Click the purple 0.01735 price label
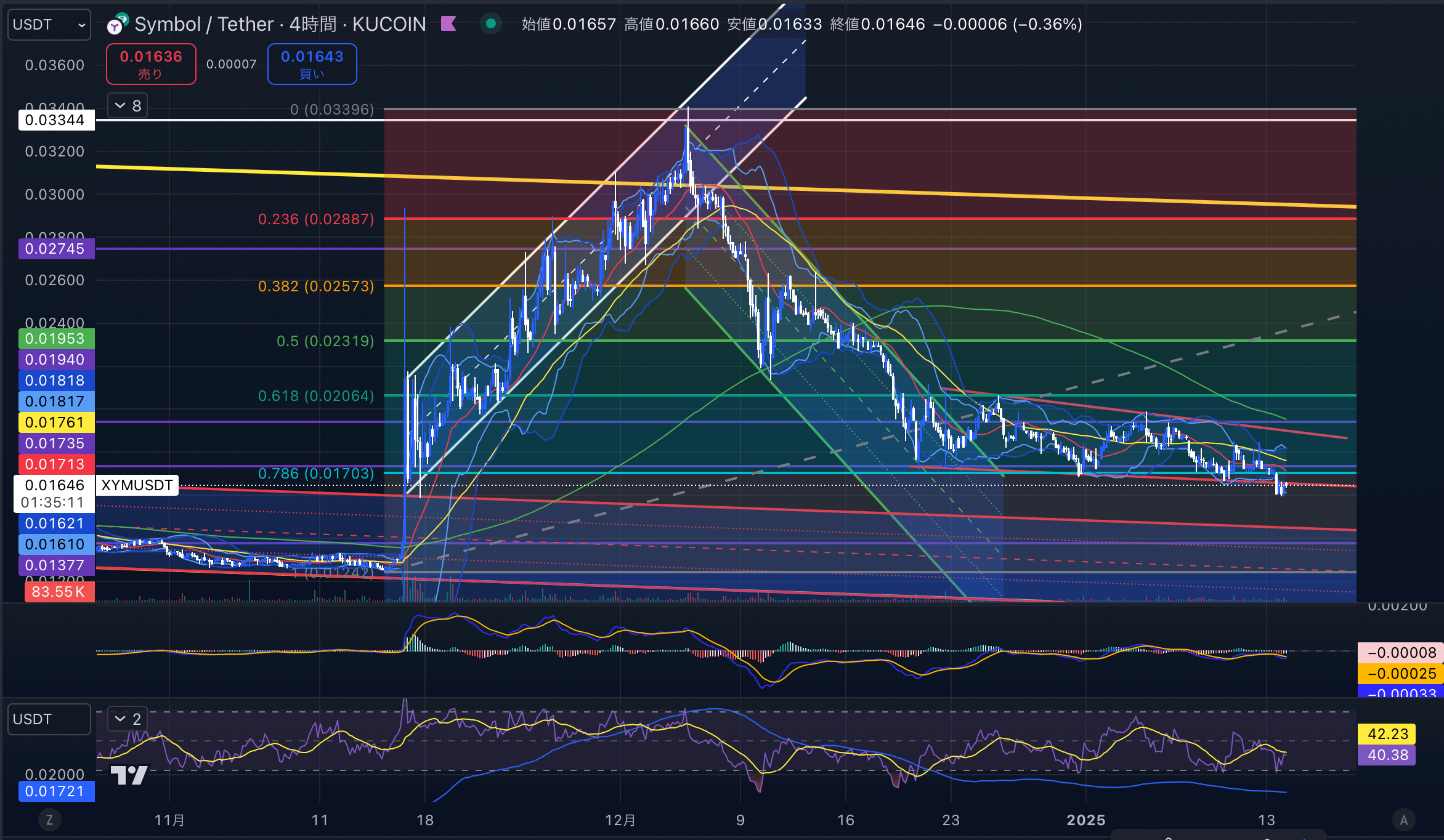 [57, 443]
